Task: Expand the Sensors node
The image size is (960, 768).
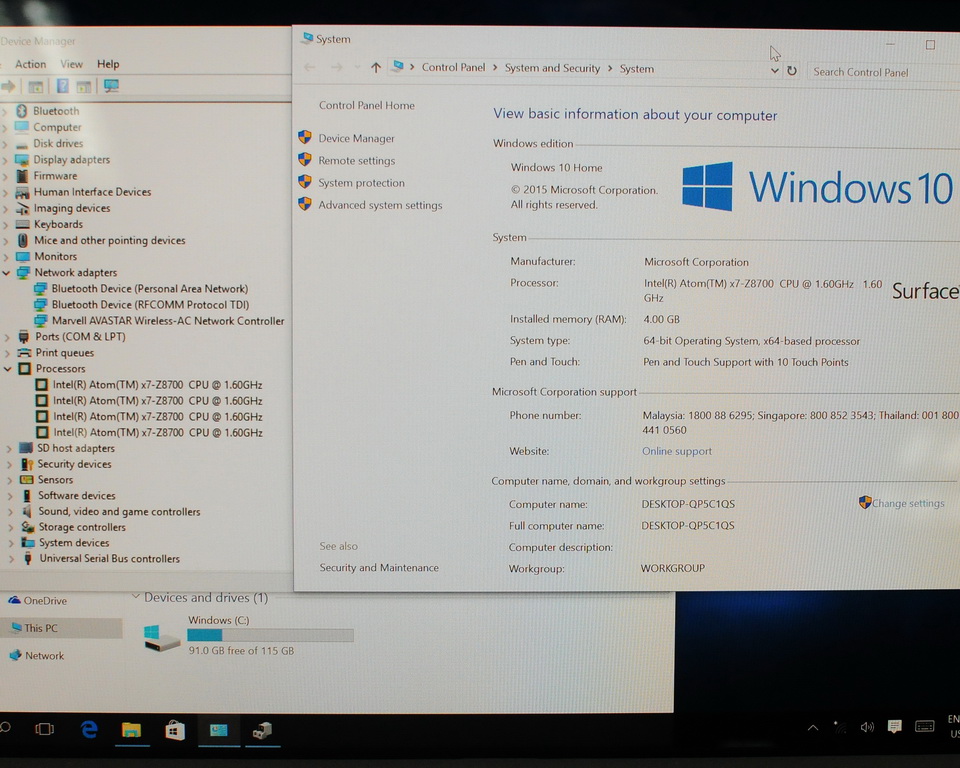Action: click(x=10, y=480)
